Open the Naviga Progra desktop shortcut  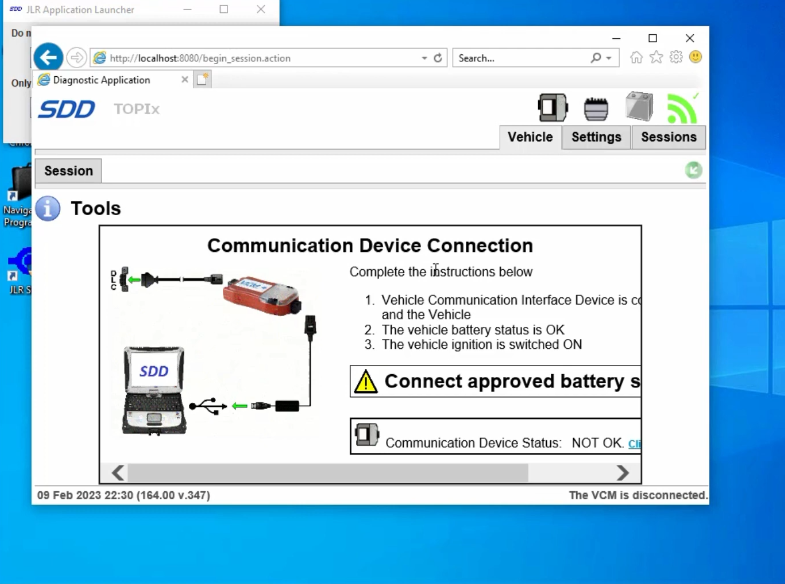(18, 196)
